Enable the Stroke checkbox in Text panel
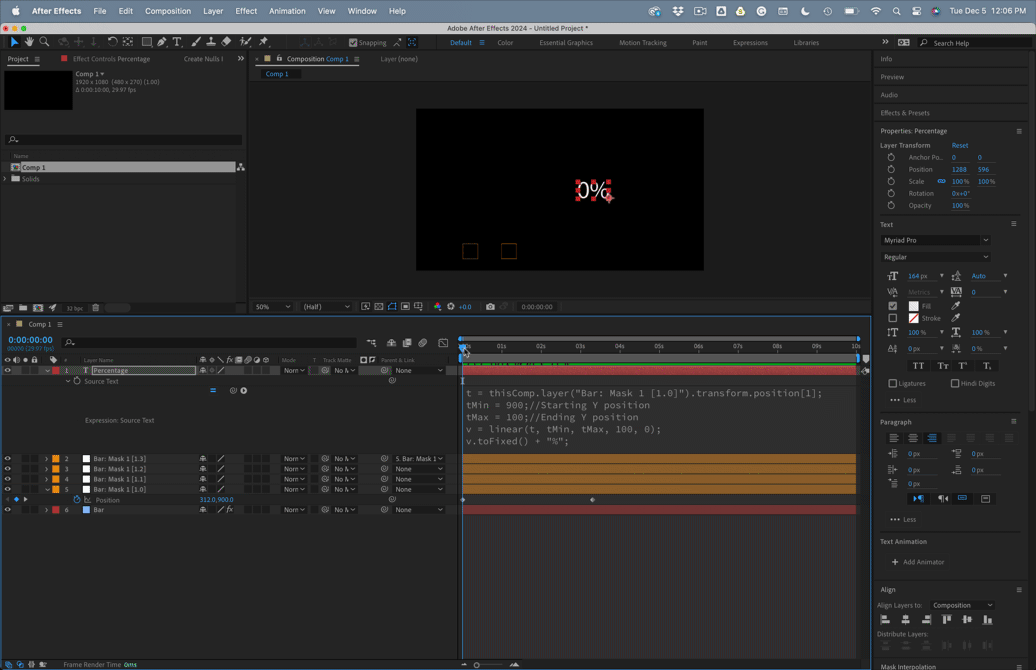The height and width of the screenshot is (670, 1036). pos(893,318)
